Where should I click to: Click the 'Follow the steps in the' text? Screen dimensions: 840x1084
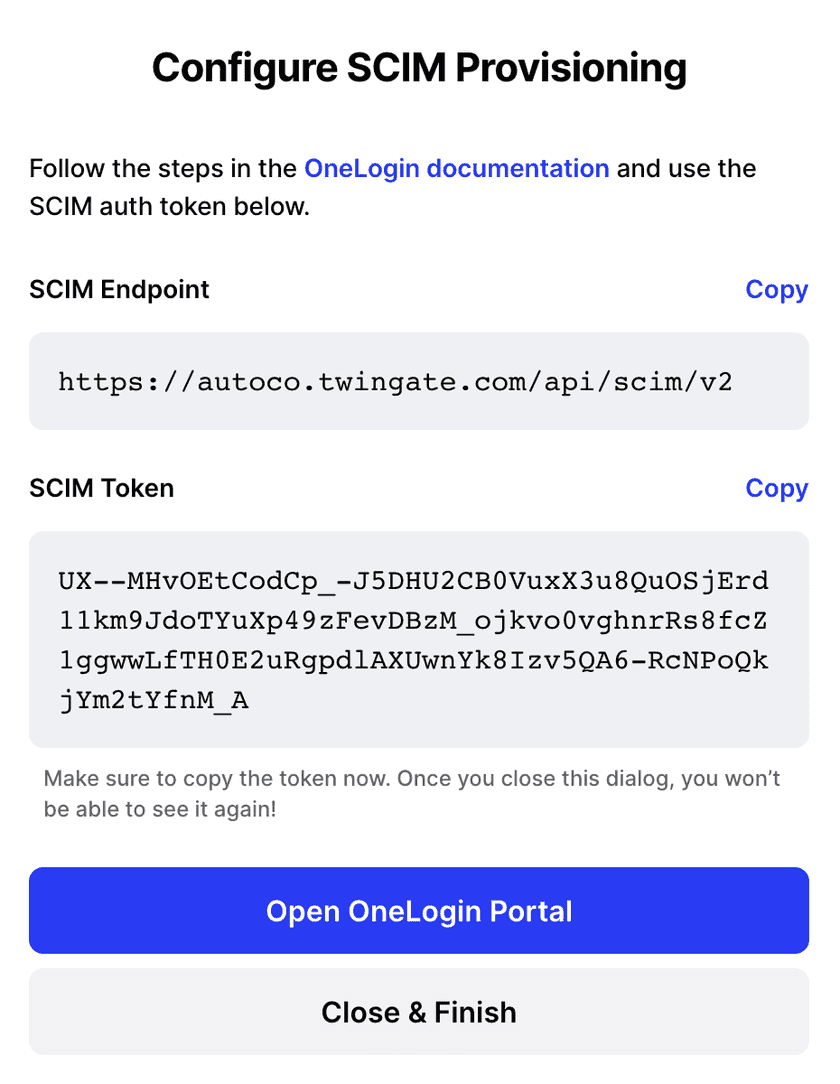tap(163, 168)
